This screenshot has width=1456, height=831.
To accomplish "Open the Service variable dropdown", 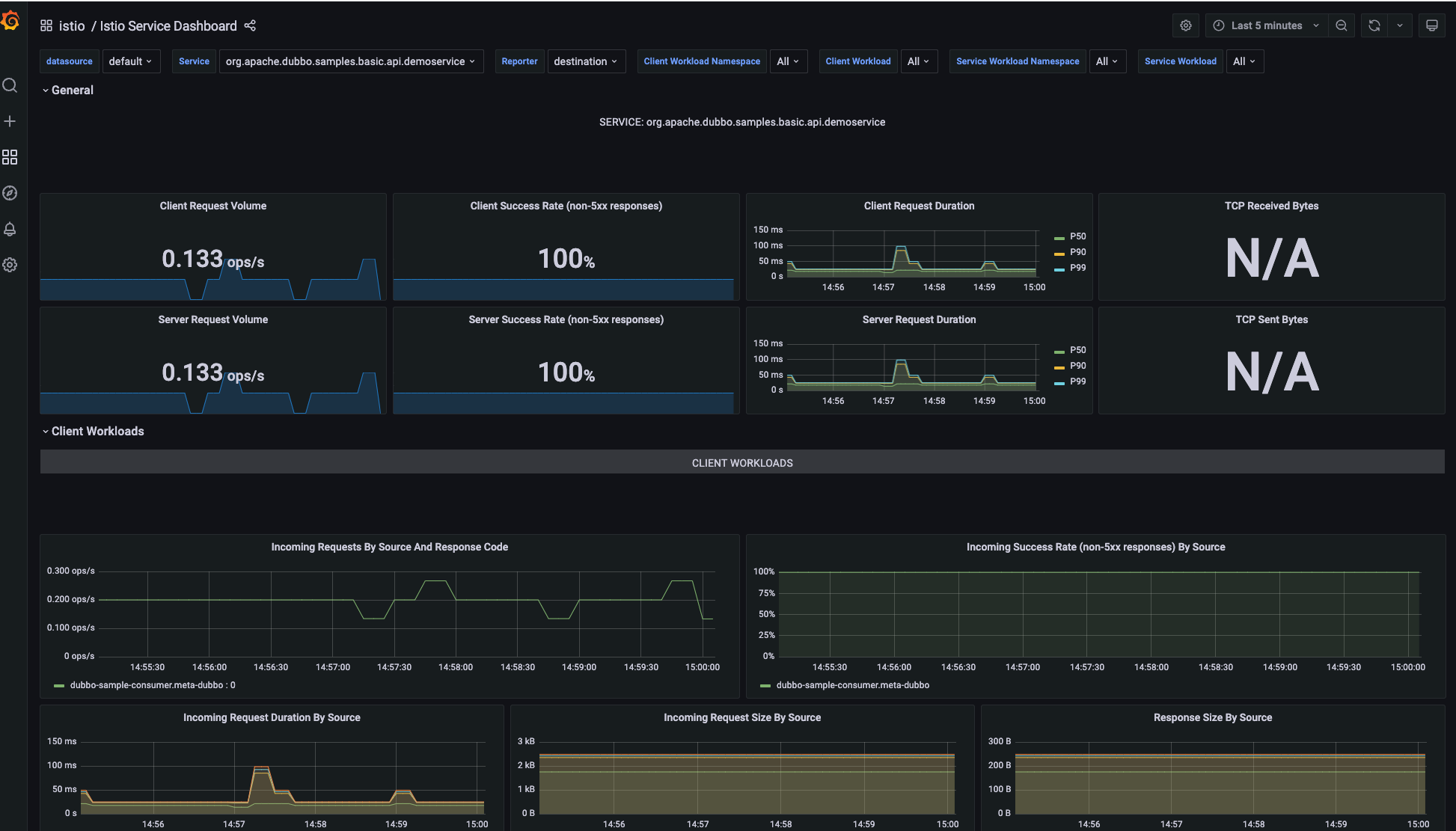I will (351, 61).
